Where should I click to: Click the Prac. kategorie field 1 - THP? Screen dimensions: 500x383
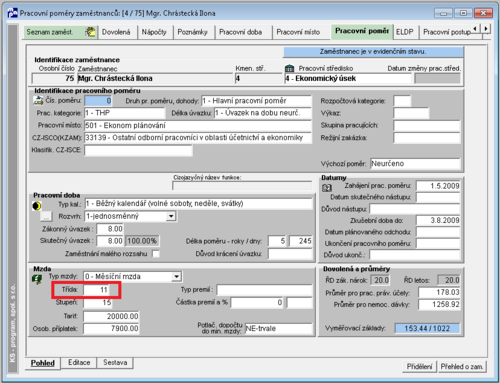(125, 113)
